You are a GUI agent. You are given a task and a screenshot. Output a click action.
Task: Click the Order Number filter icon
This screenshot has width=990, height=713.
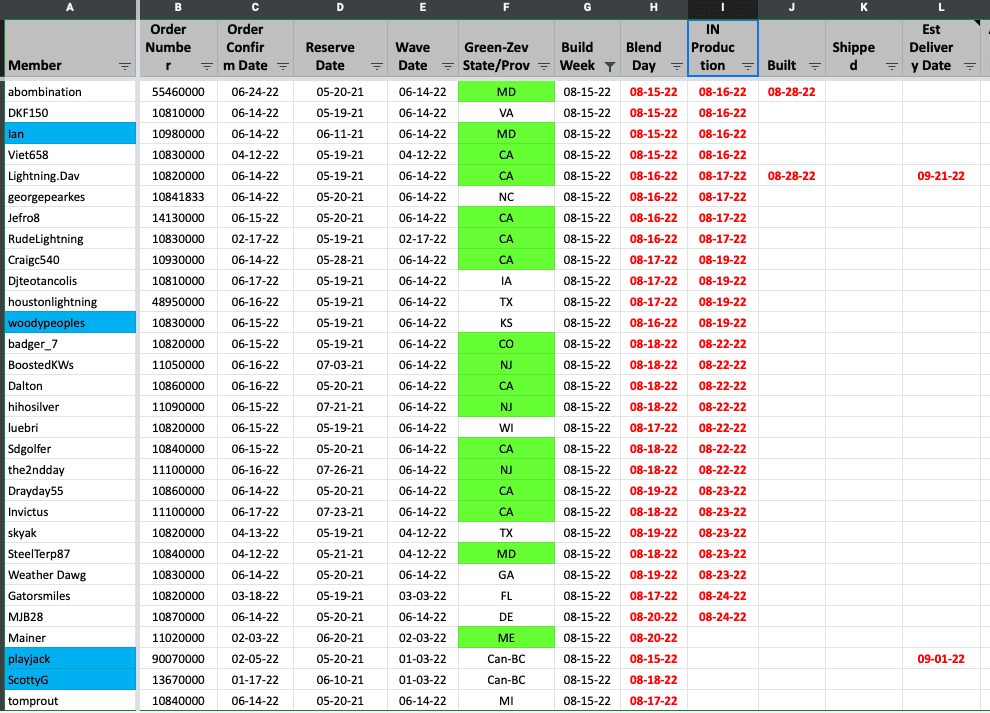pos(206,66)
